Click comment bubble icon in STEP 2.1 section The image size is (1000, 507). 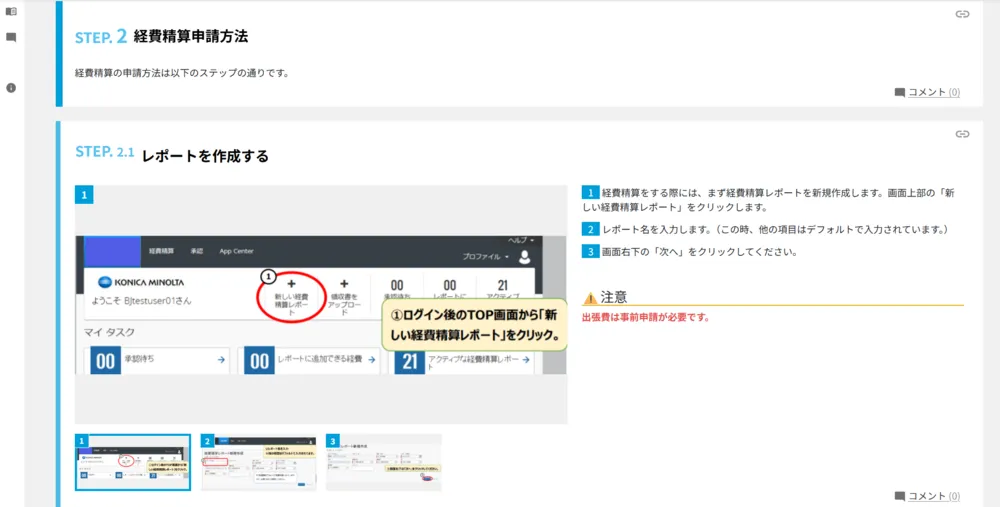point(900,496)
